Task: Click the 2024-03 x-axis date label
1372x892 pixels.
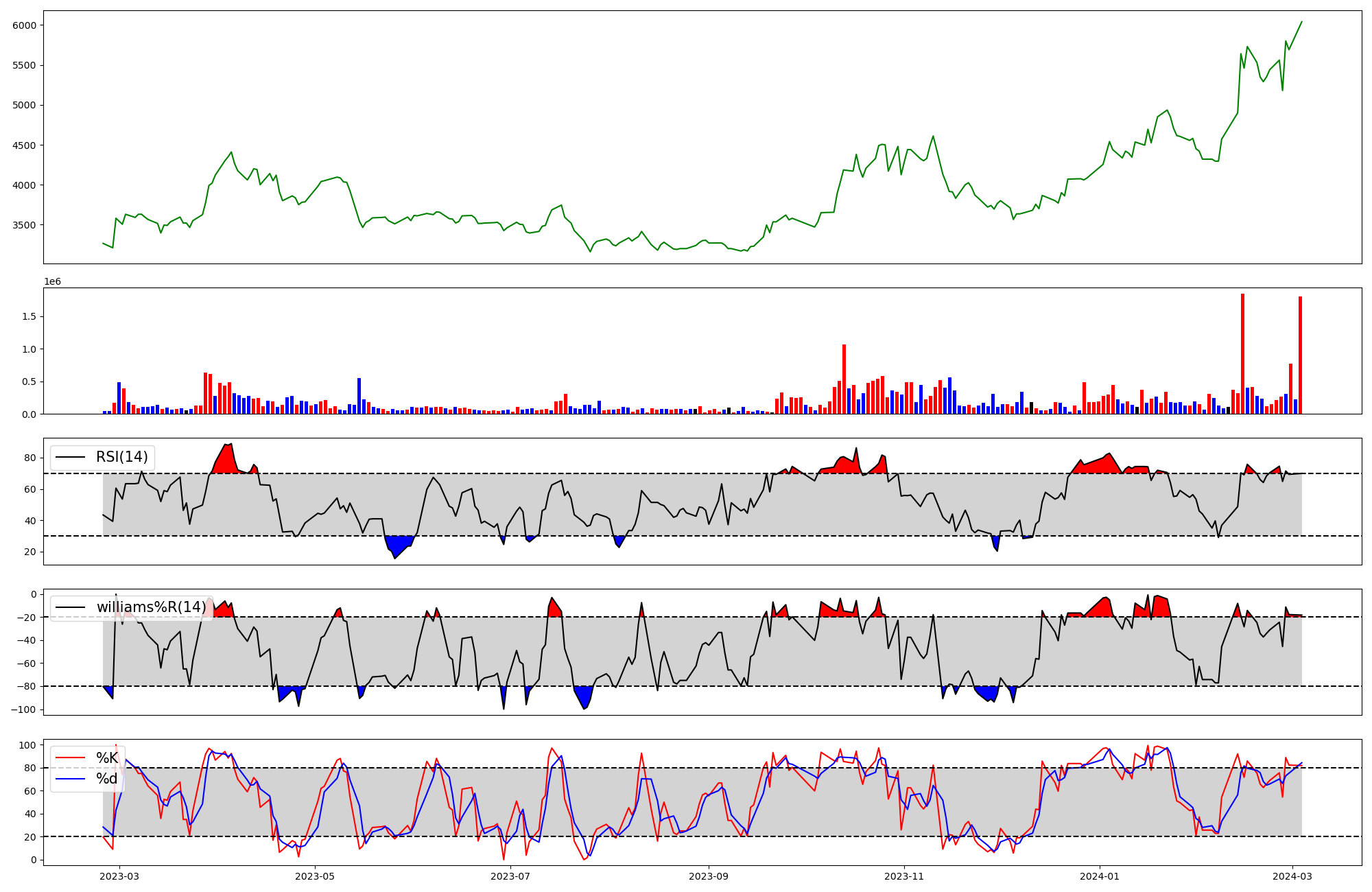Action: (x=1292, y=876)
